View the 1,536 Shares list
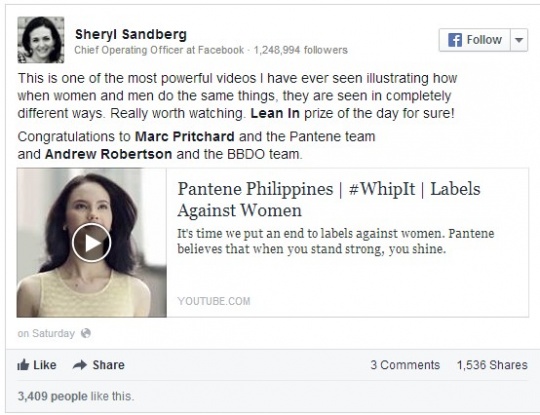This screenshot has height=415, width=540. coord(492,365)
